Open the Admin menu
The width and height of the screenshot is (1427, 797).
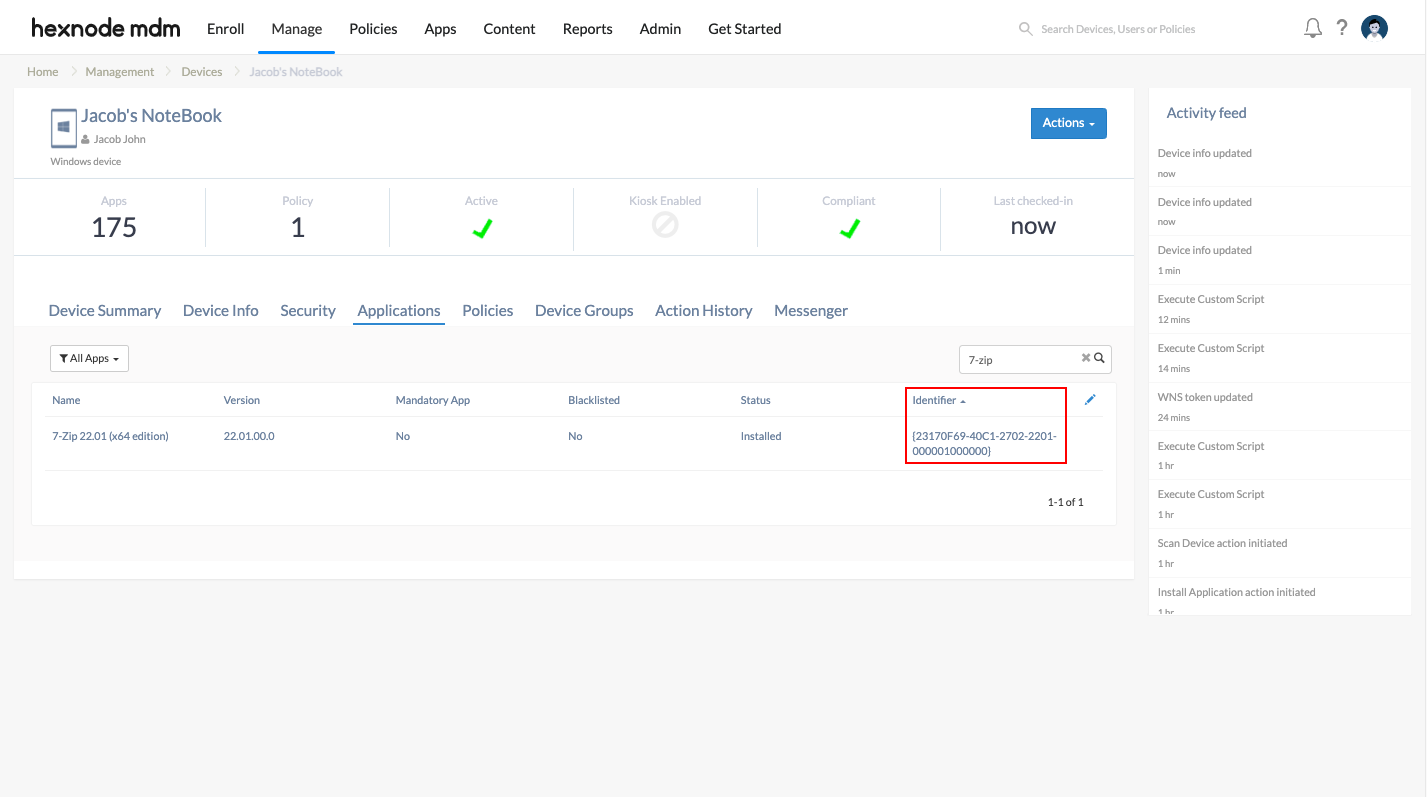click(660, 29)
